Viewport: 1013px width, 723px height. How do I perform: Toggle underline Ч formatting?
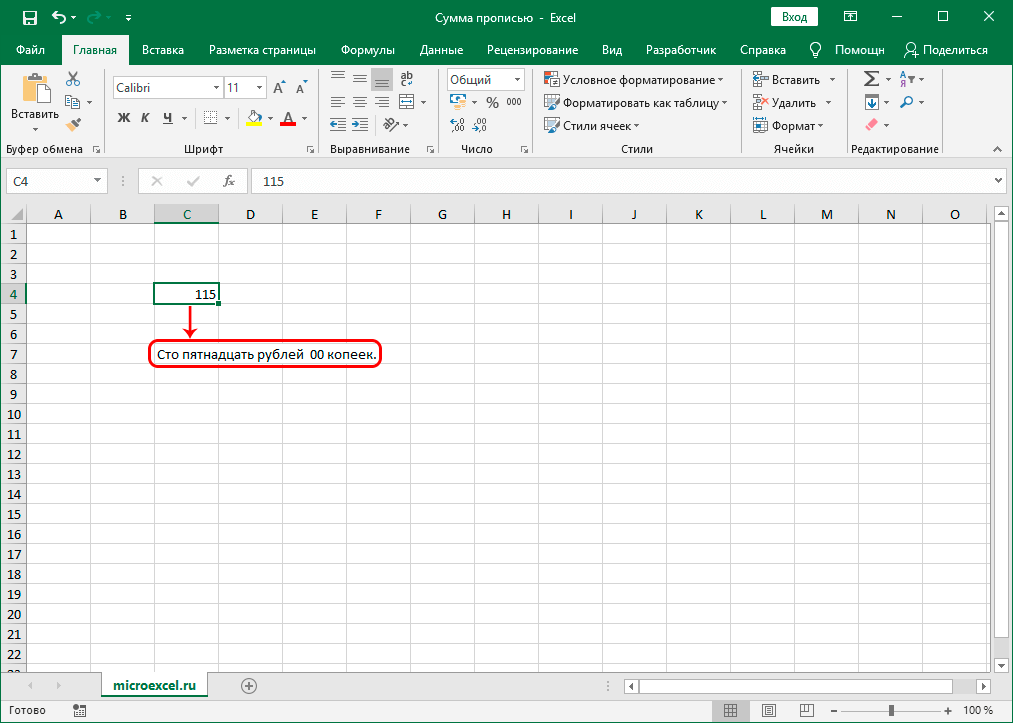click(x=168, y=118)
